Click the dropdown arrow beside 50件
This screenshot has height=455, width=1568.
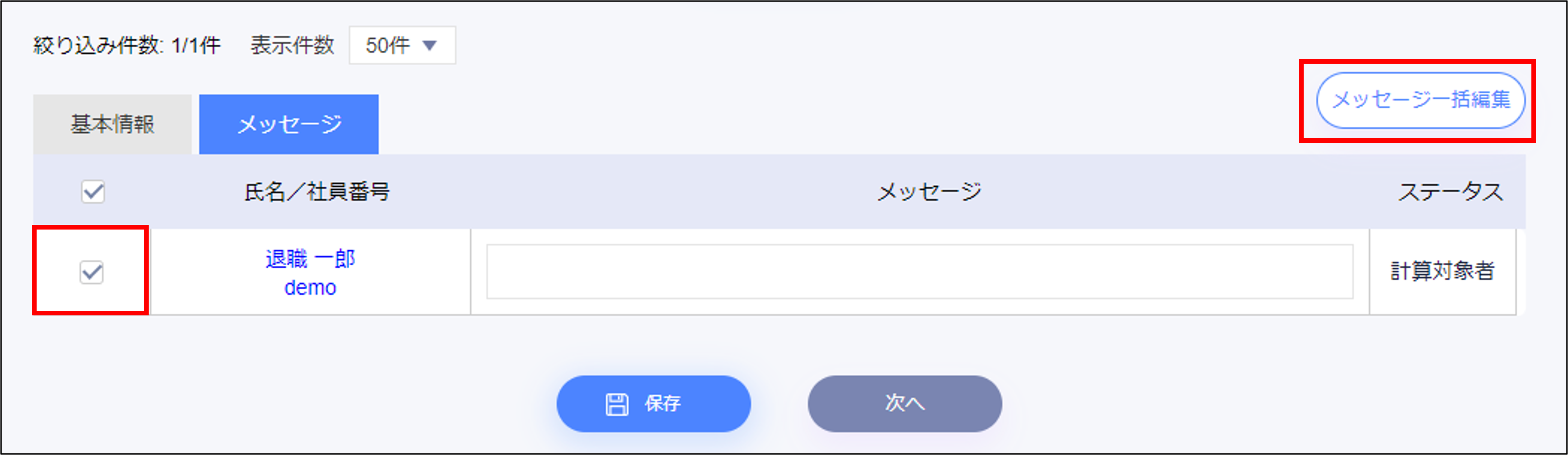[430, 46]
